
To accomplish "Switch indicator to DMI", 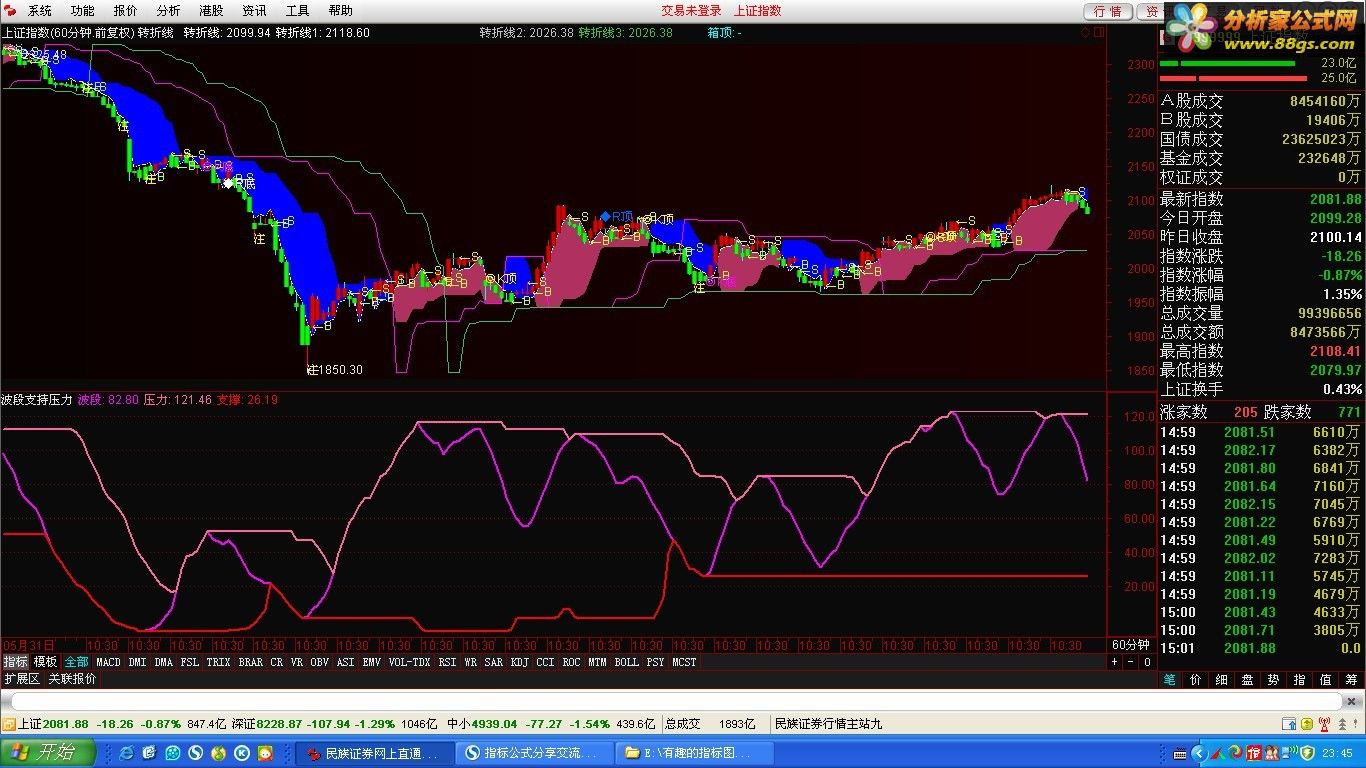I will [137, 662].
